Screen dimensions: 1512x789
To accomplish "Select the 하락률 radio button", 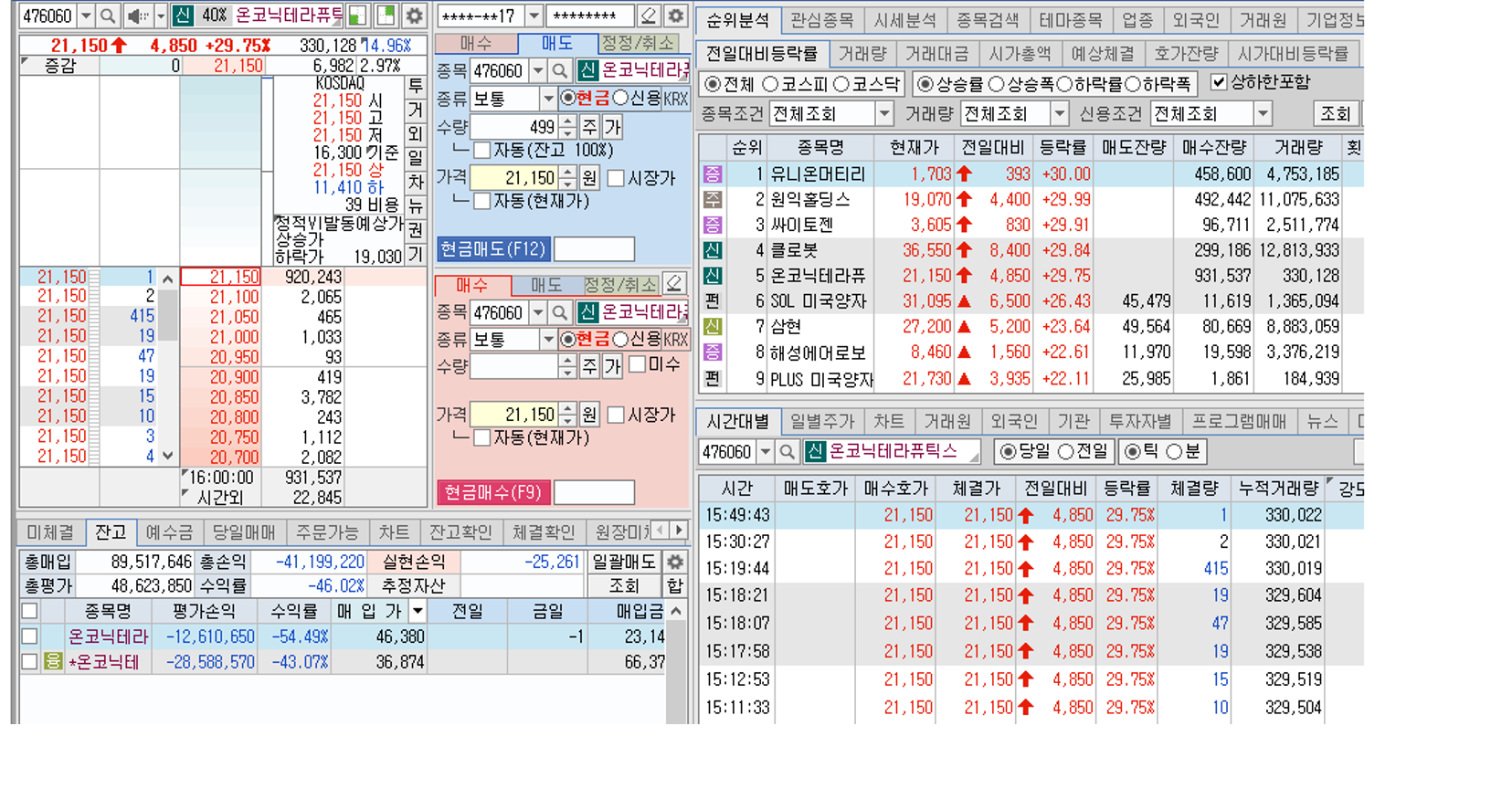I will tap(1063, 84).
